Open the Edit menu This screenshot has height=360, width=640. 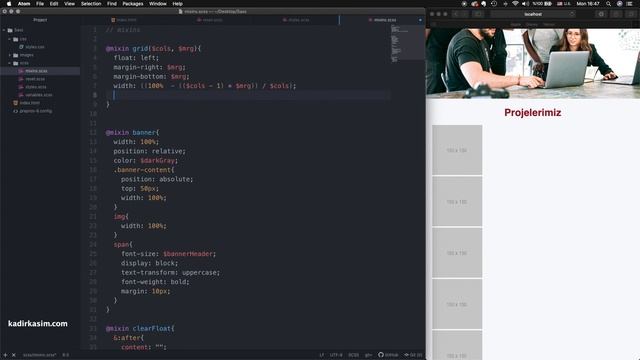tap(54, 4)
